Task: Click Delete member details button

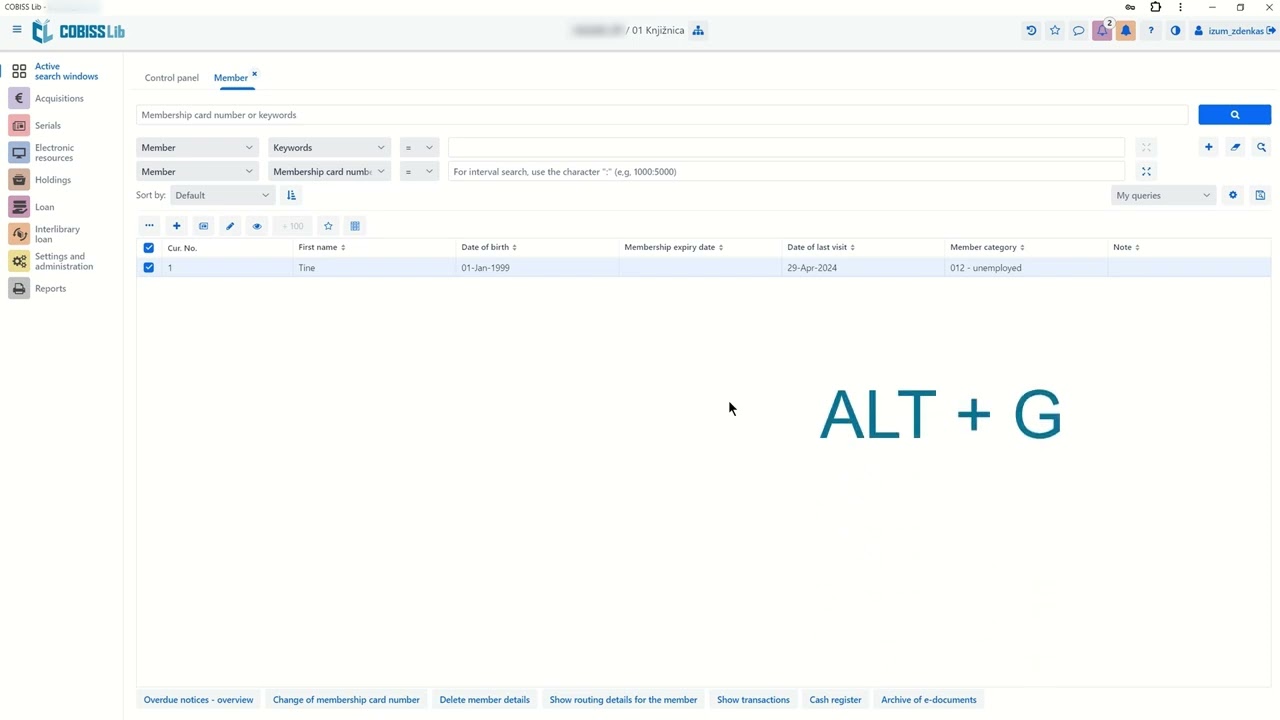Action: 485,700
